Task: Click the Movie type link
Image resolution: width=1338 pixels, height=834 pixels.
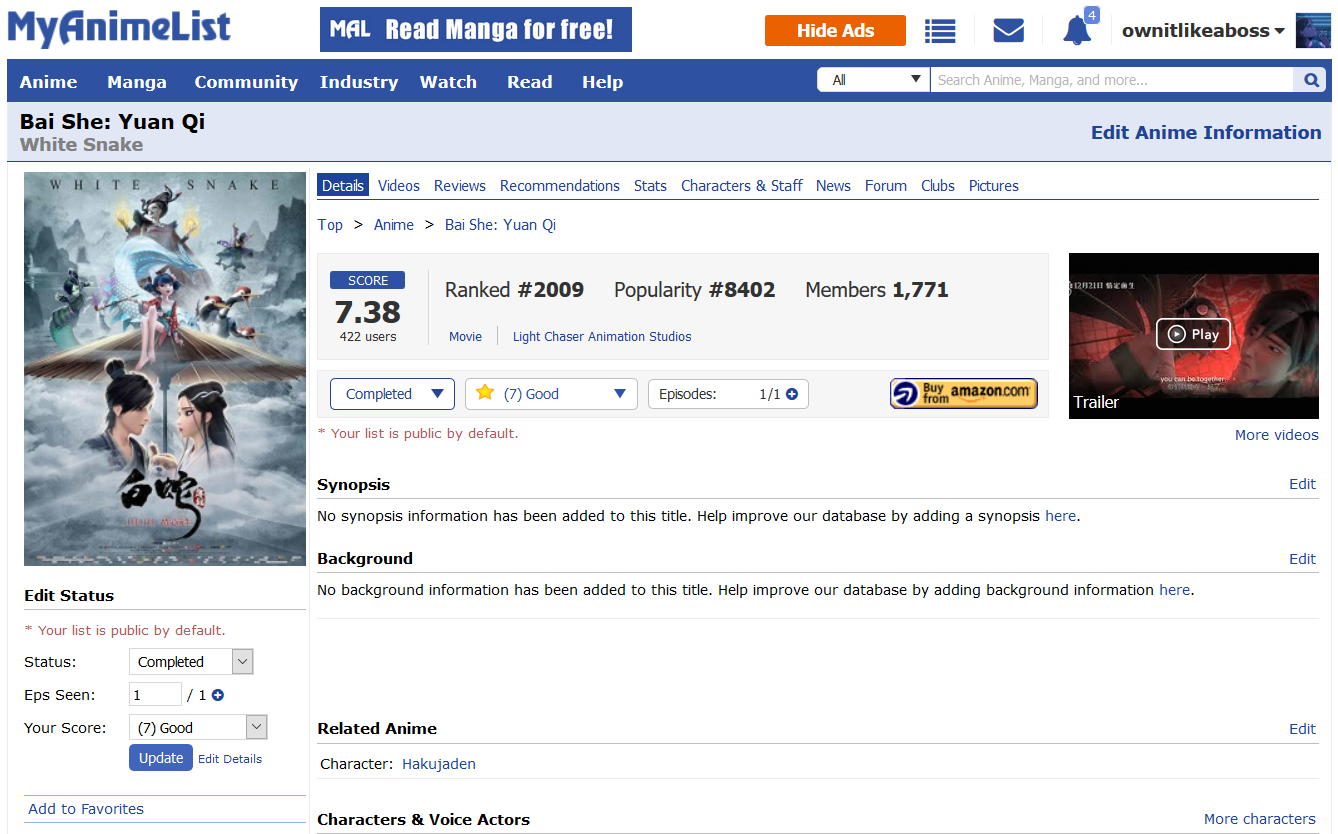Action: pyautogui.click(x=466, y=337)
